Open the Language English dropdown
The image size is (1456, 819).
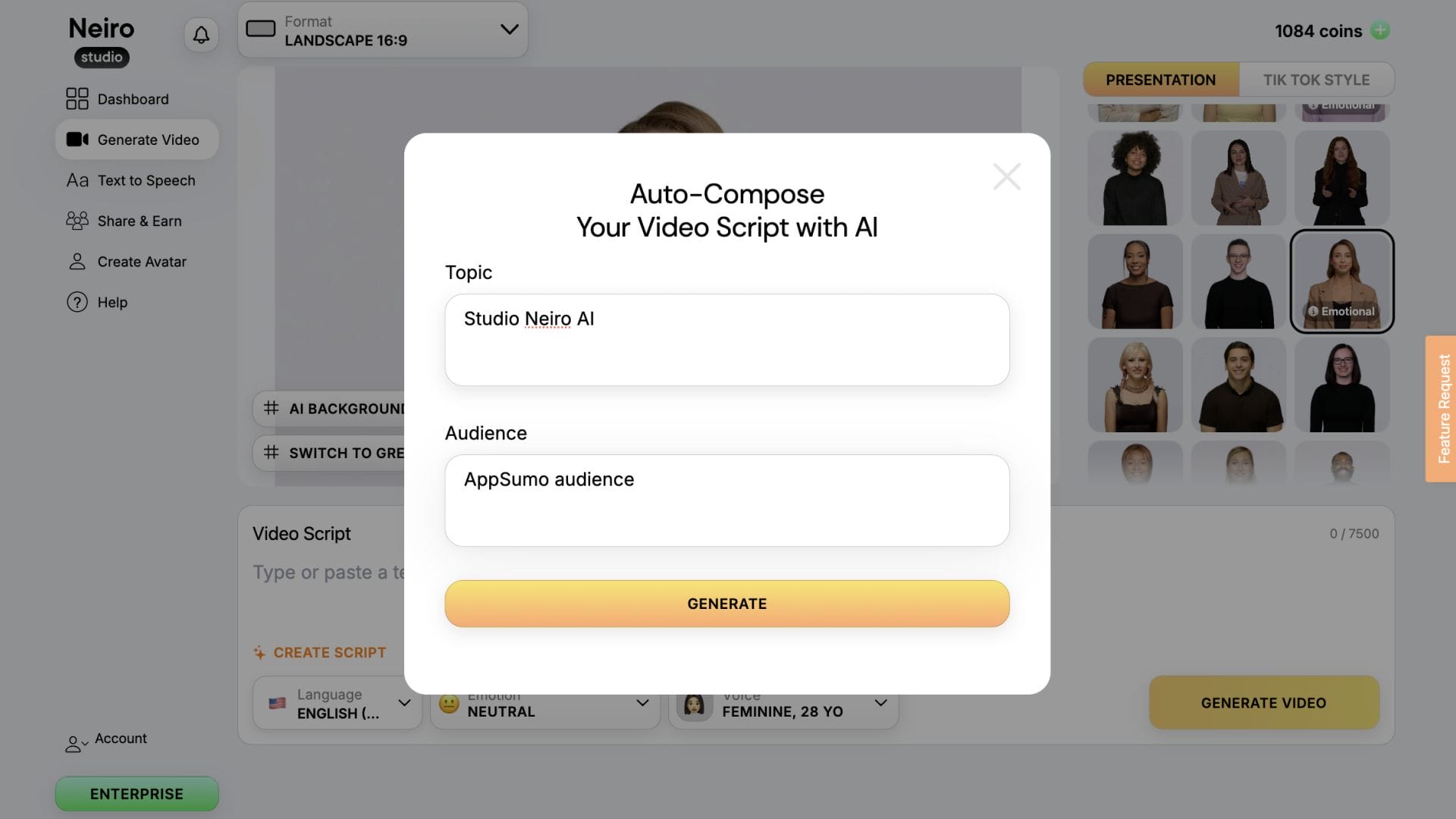click(337, 703)
